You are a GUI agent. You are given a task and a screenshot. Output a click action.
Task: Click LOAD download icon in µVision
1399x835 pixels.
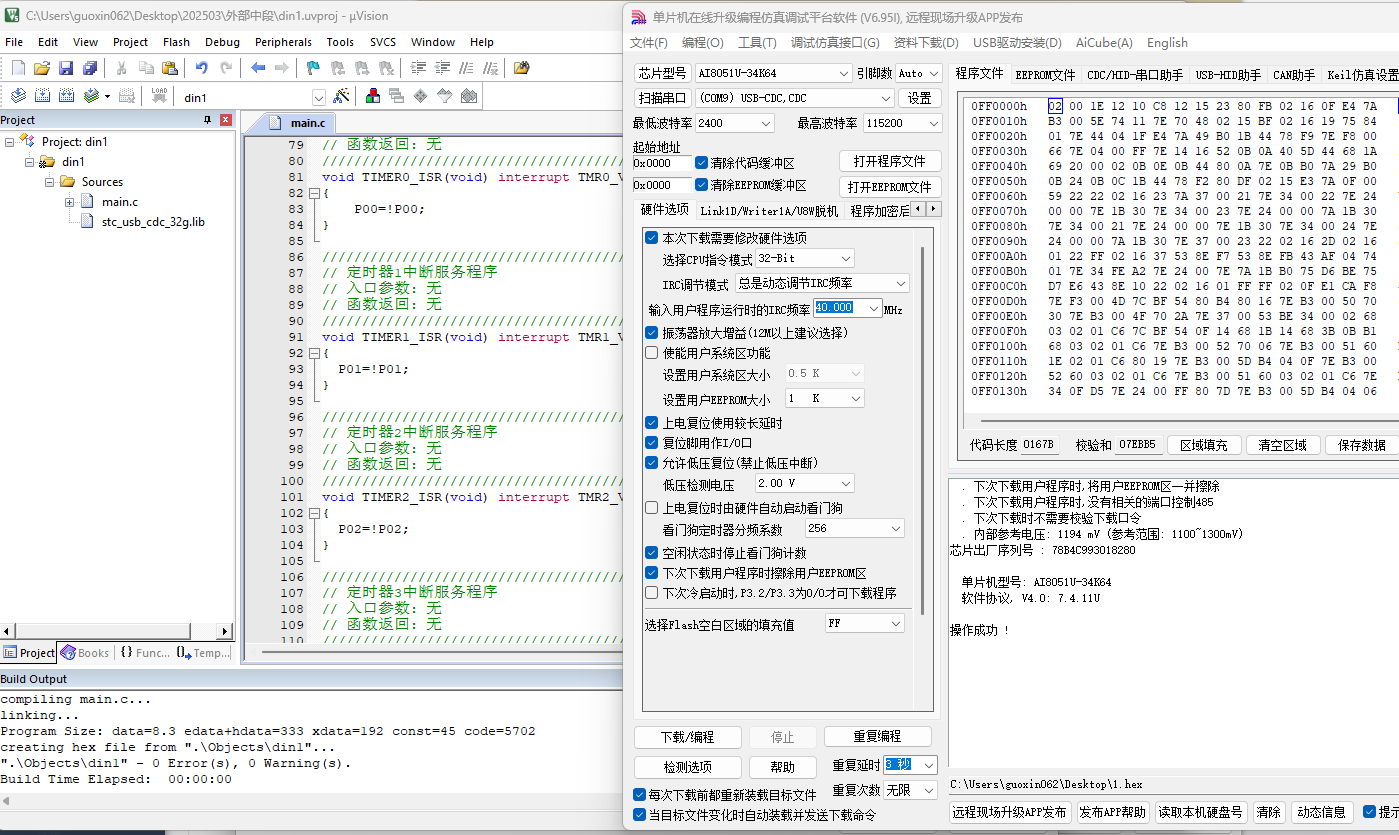pyautogui.click(x=159, y=96)
